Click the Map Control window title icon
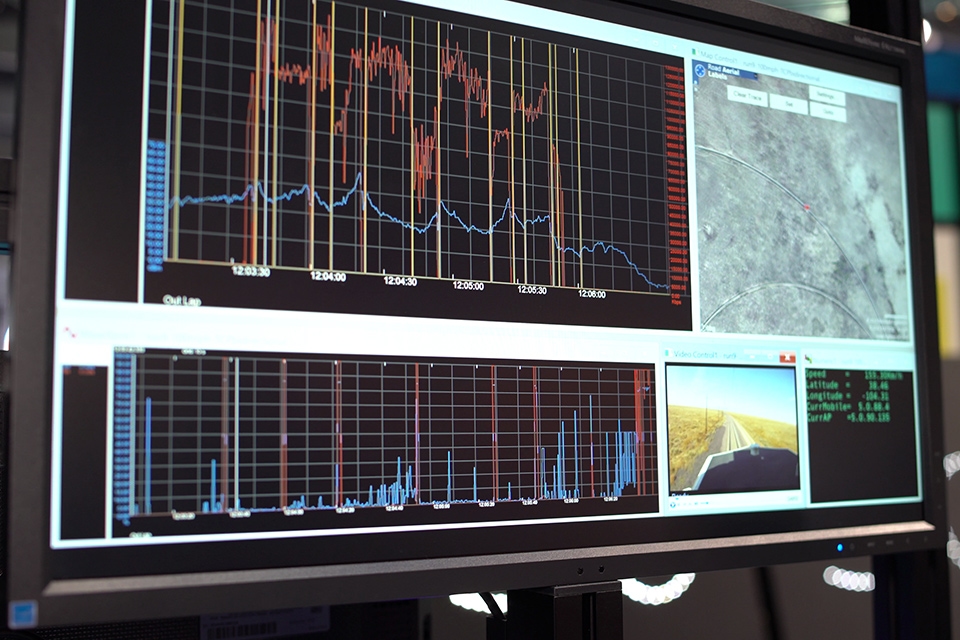This screenshot has width=960, height=640. 694,53
